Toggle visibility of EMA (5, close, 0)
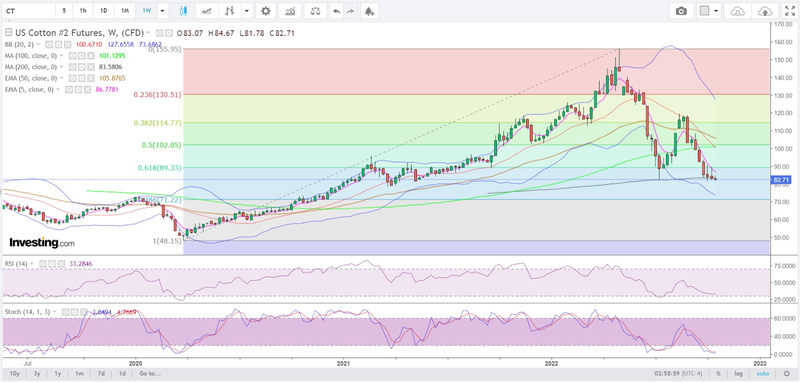 pyautogui.click(x=68, y=89)
